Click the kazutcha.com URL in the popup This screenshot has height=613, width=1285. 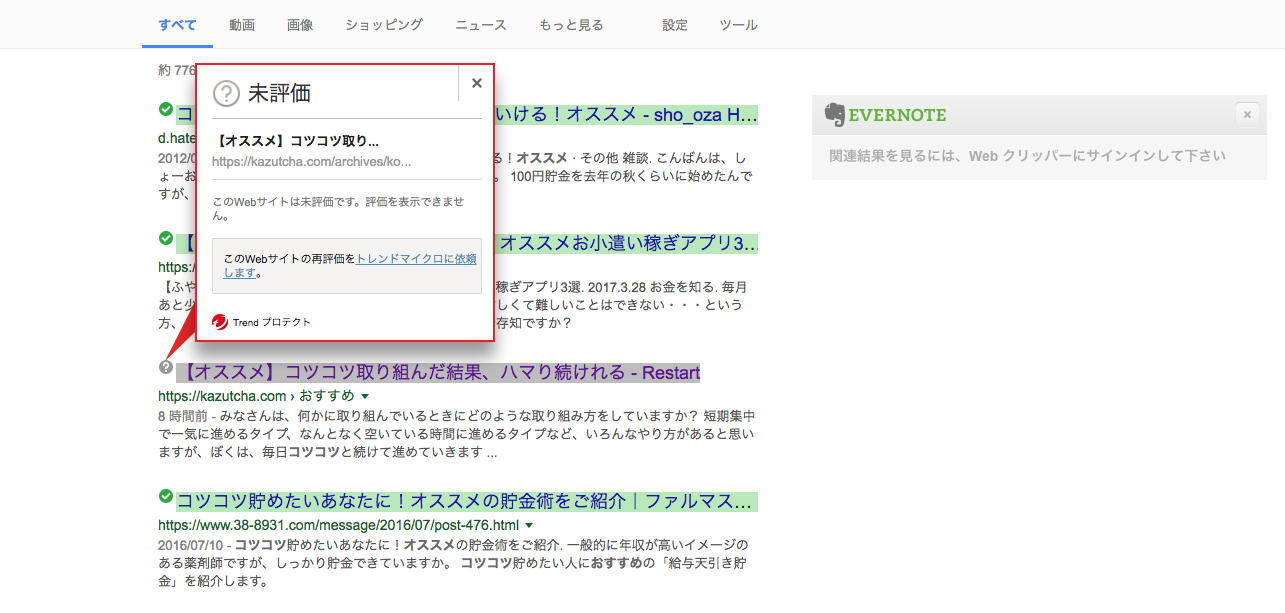pos(312,161)
